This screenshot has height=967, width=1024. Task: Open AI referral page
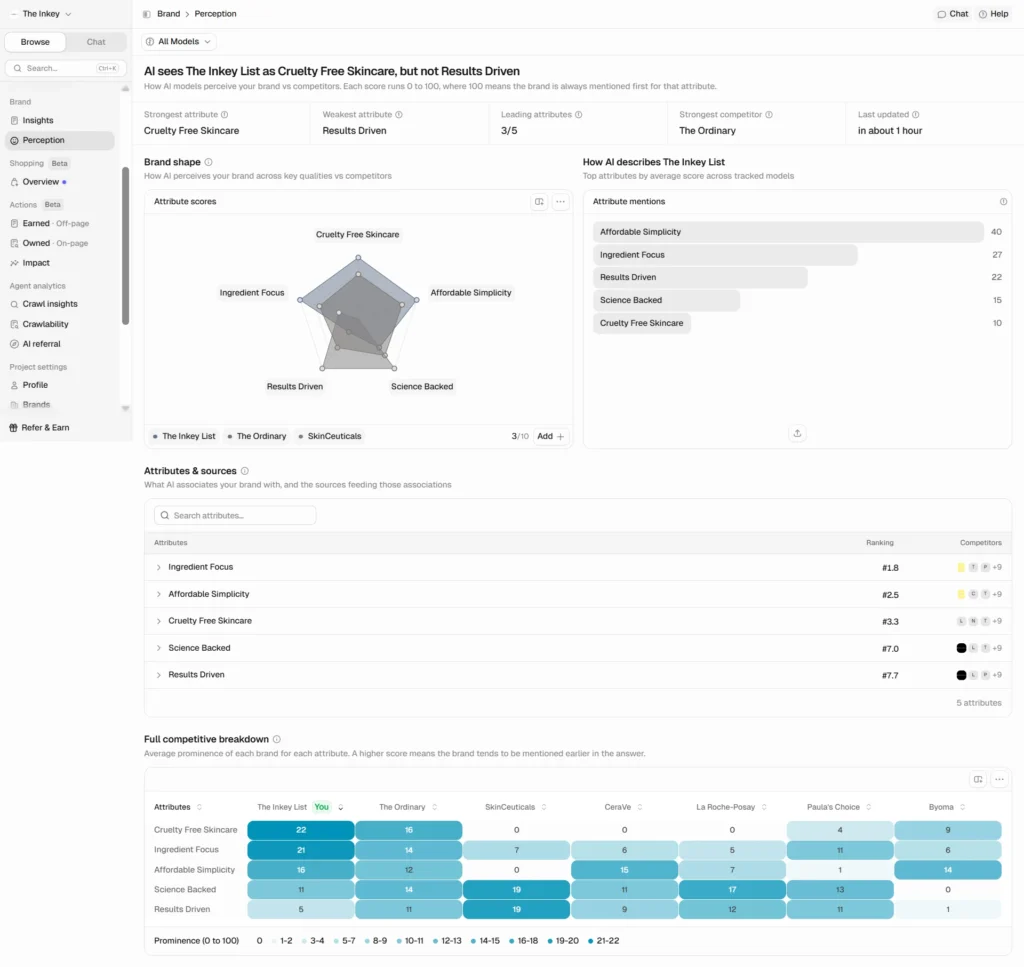click(41, 344)
